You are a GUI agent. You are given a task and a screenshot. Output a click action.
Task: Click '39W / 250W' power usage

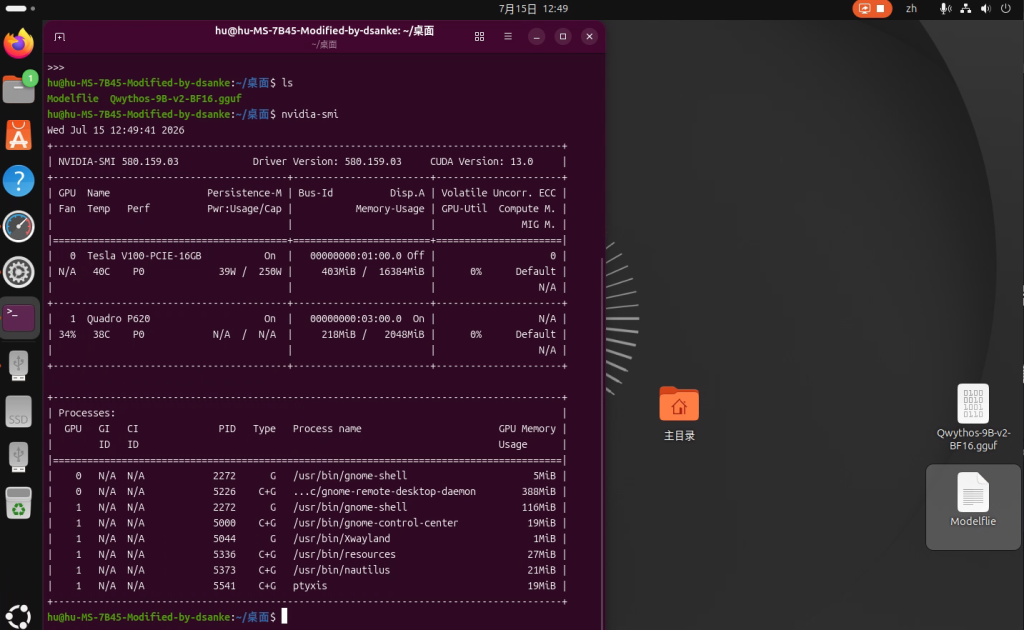250,272
